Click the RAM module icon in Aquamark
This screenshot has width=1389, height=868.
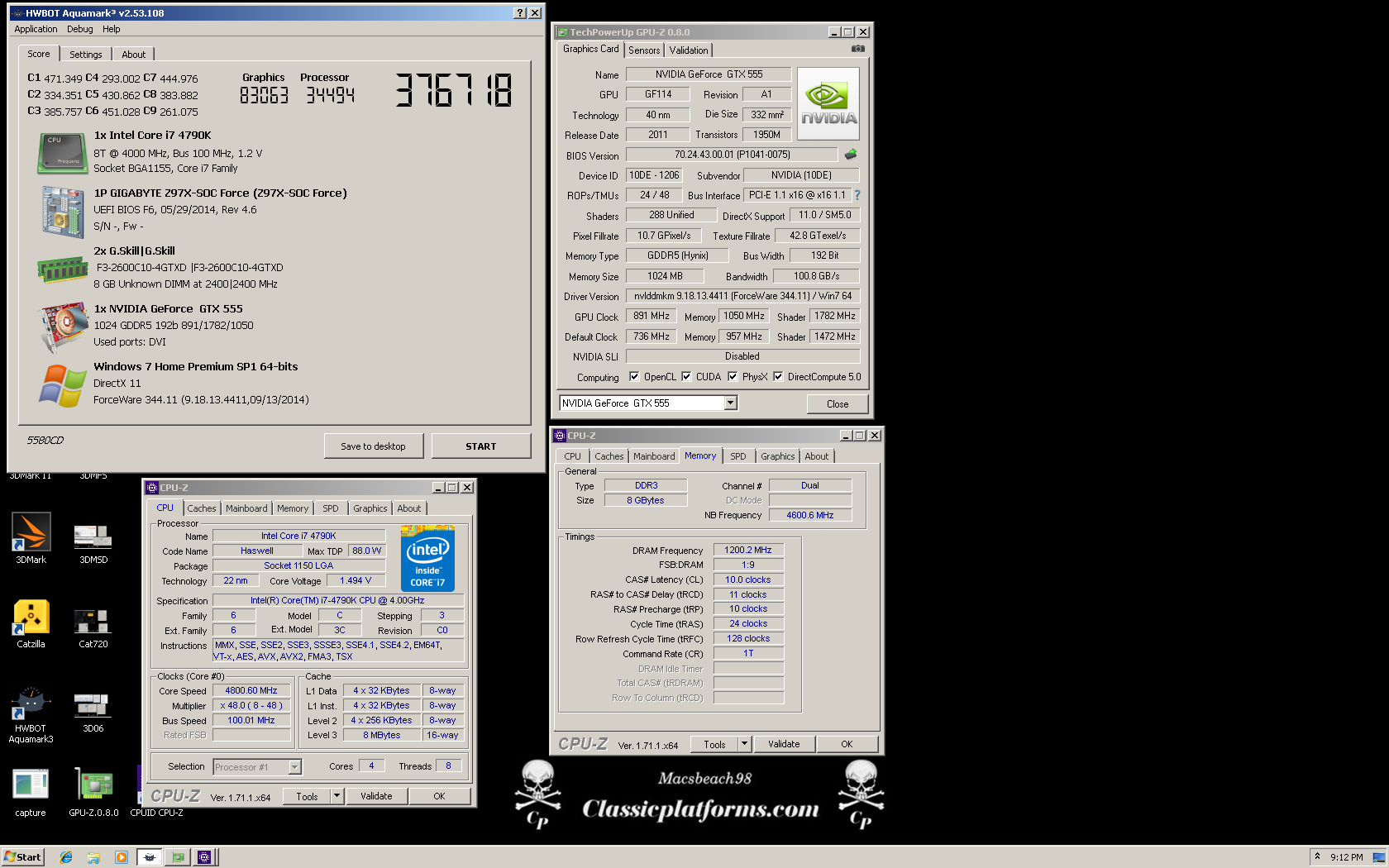pyautogui.click(x=63, y=269)
